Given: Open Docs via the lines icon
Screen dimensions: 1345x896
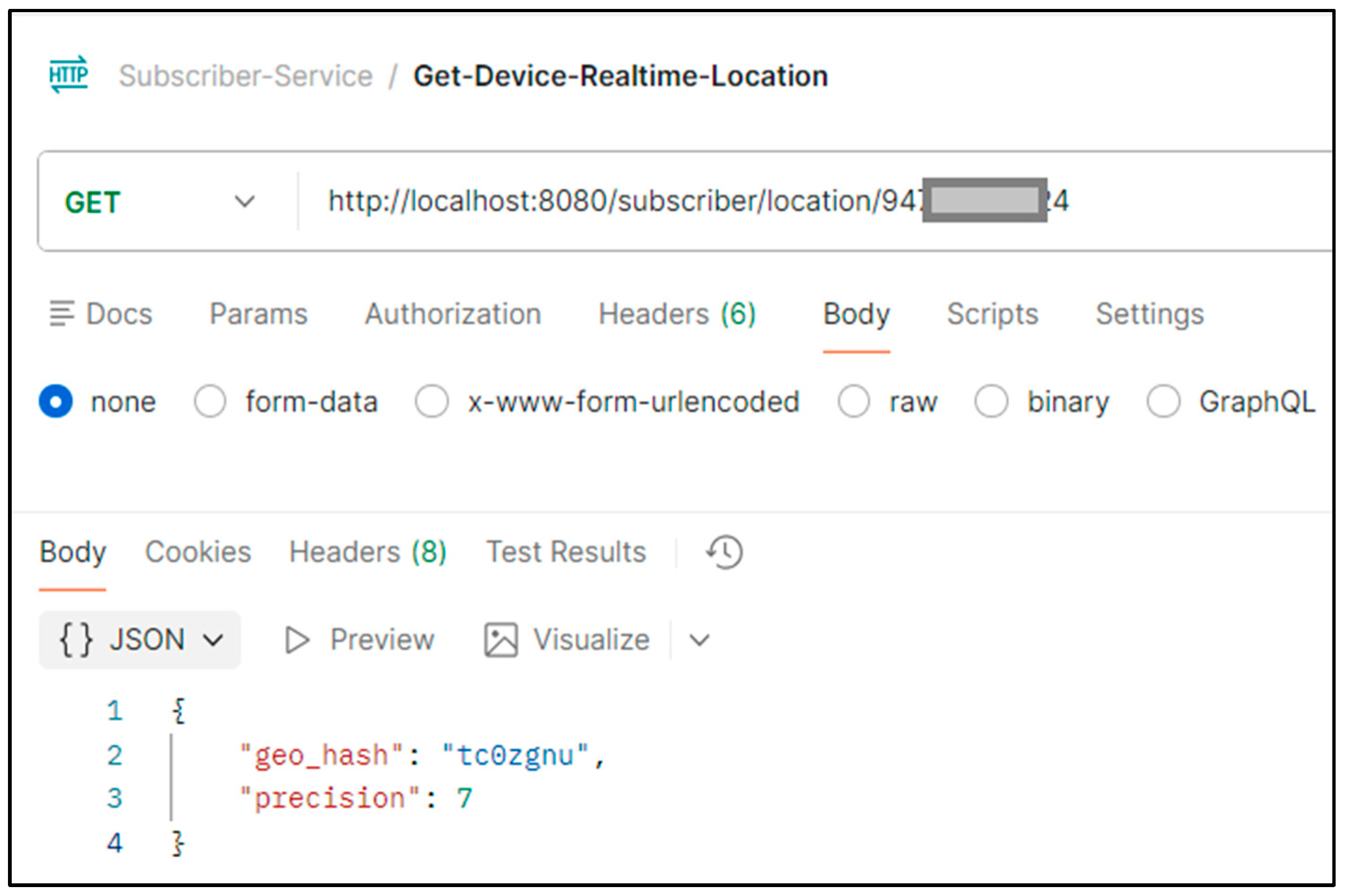Looking at the screenshot, I should pyautogui.click(x=62, y=313).
